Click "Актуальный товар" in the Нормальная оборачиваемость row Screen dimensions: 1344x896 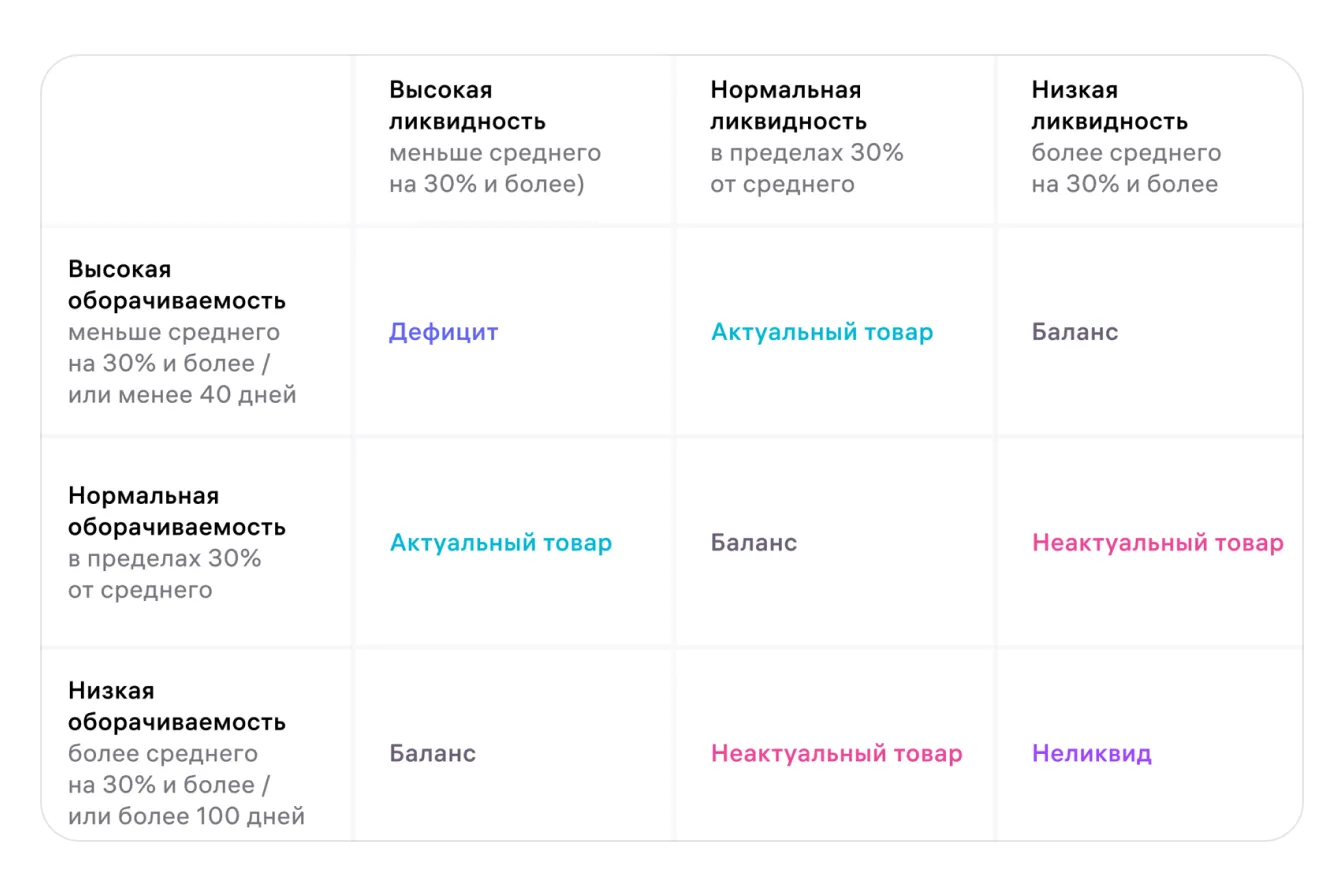500,543
